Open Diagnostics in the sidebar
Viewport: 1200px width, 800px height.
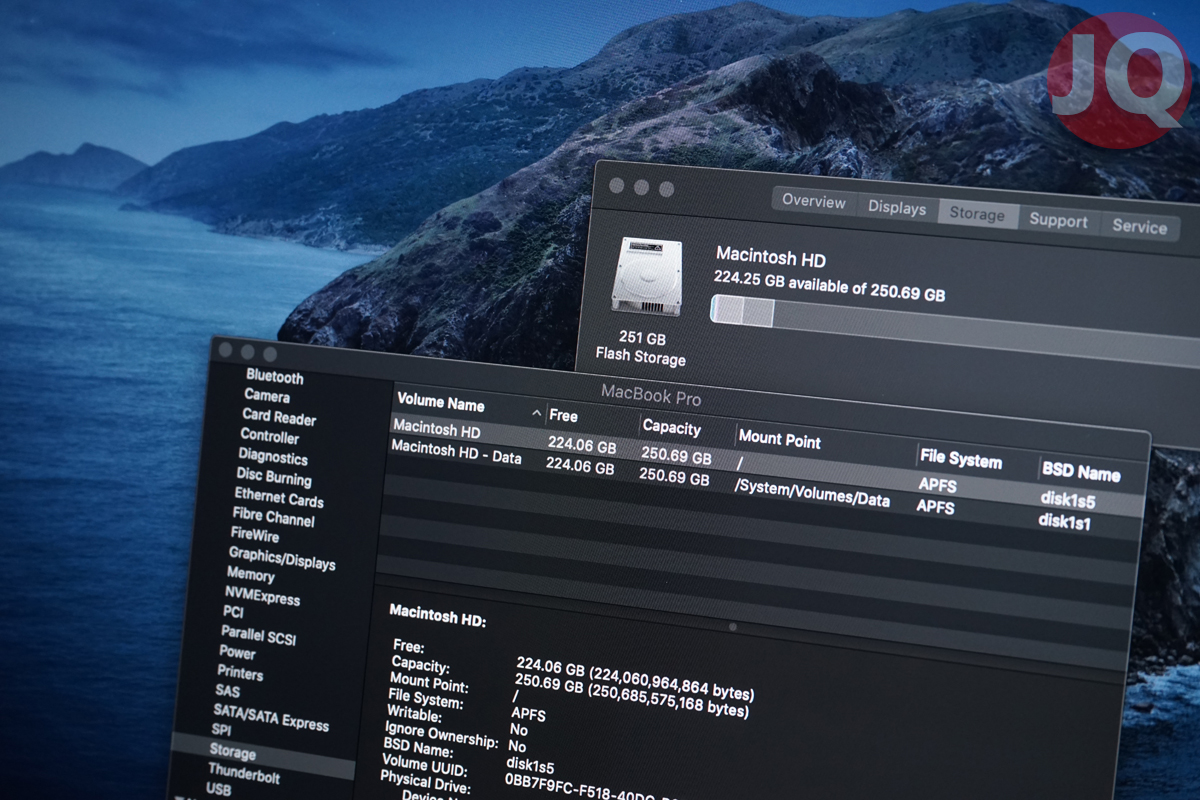[x=273, y=456]
